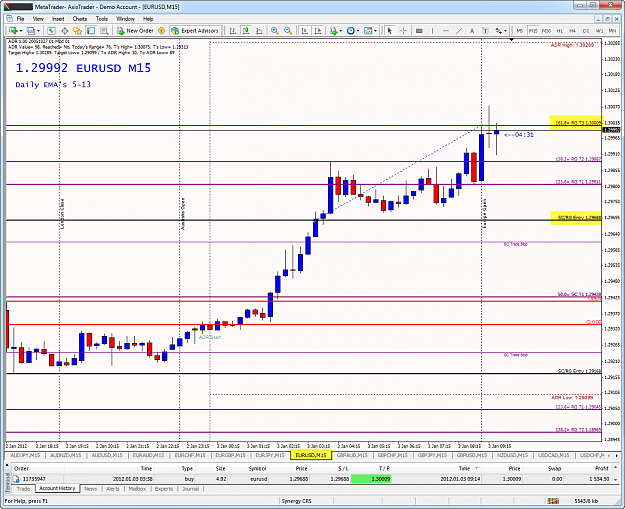Zoom in on the chart
The width and height of the screenshot is (625, 509).
click(275, 31)
